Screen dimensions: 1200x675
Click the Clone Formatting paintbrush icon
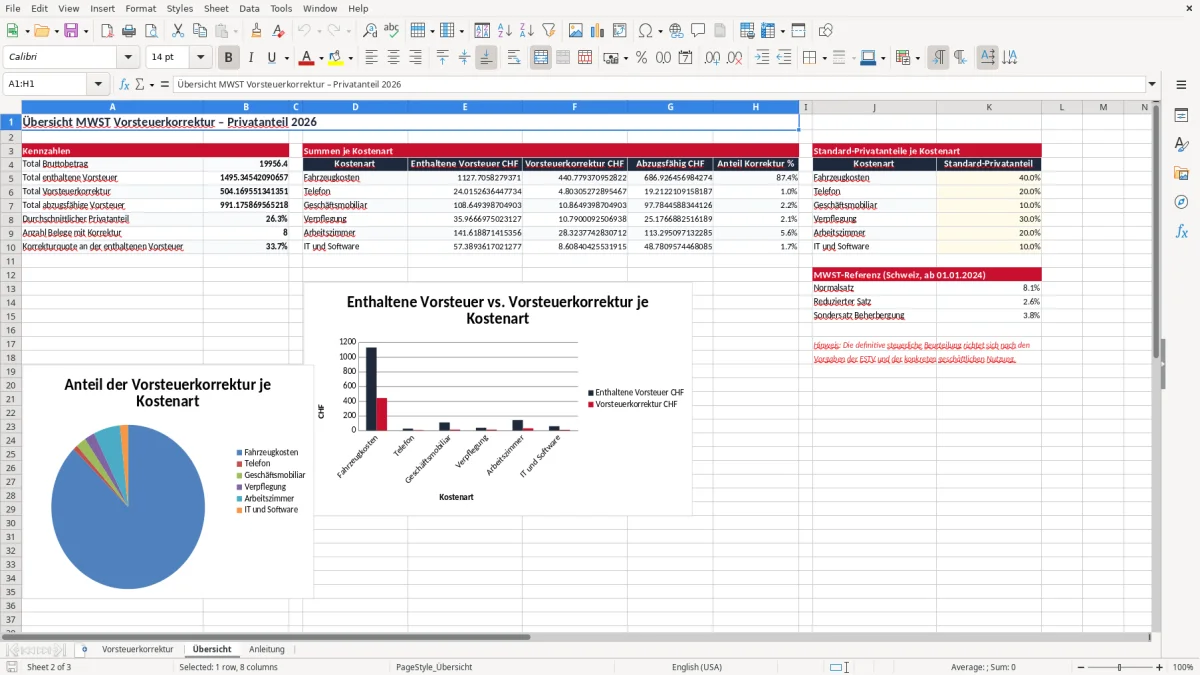point(257,31)
